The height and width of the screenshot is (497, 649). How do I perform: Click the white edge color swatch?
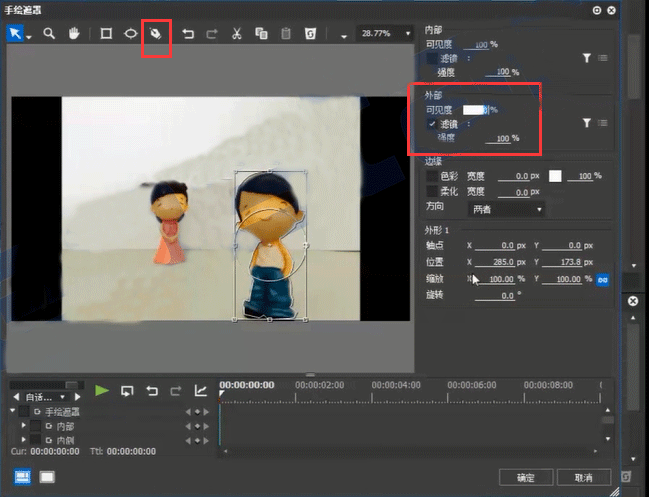(555, 176)
